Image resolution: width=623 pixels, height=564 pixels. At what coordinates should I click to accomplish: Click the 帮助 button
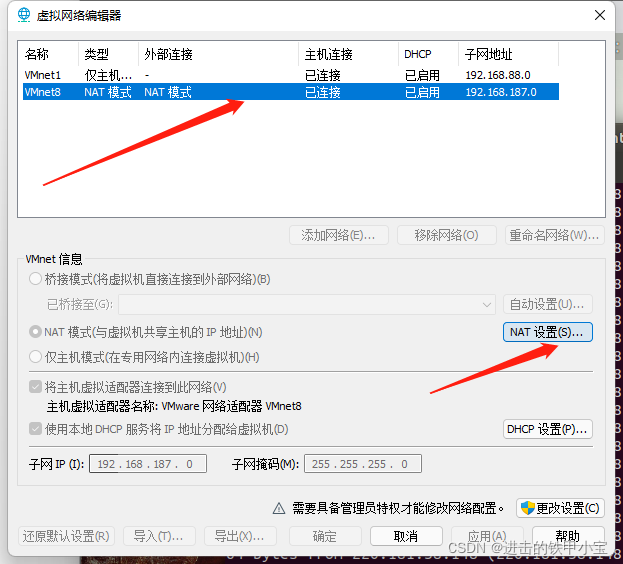[569, 537]
